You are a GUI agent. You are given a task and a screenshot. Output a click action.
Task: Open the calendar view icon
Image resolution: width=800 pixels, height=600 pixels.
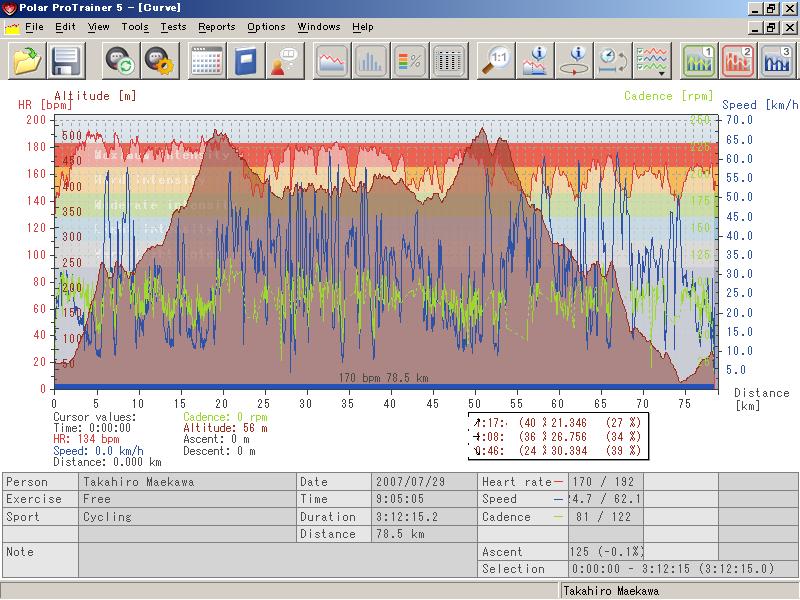(x=206, y=61)
